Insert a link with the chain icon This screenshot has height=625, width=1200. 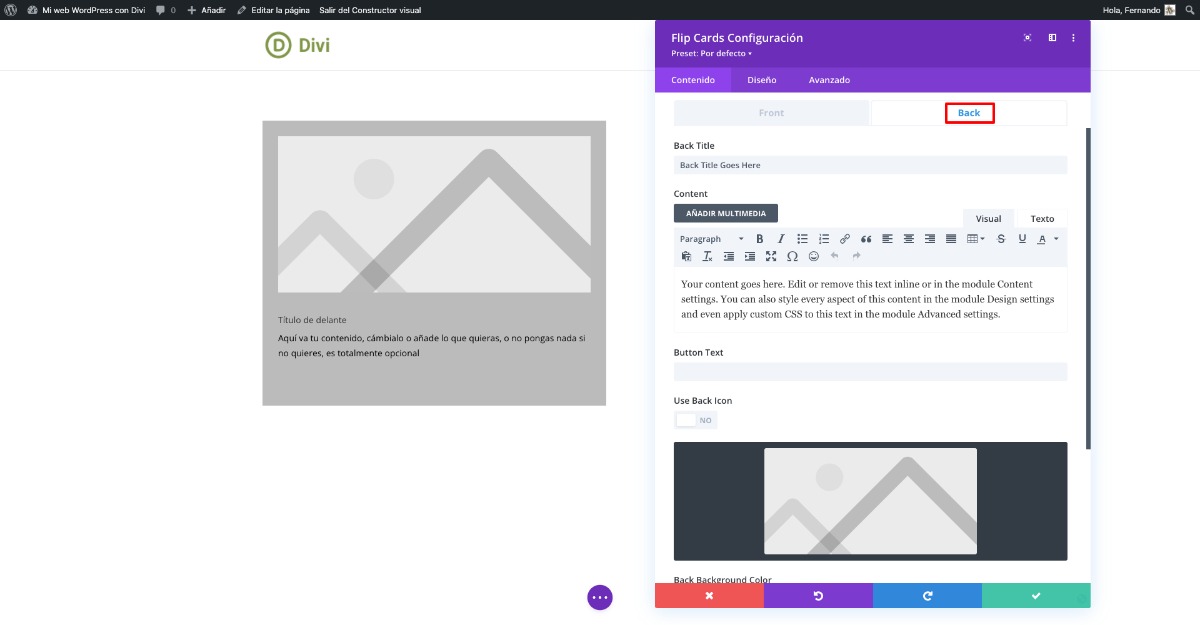[x=845, y=239]
